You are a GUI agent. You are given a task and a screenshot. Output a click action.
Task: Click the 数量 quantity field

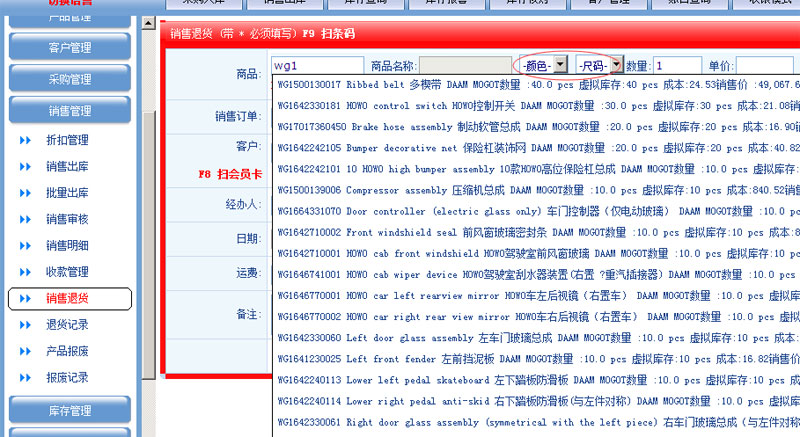(678, 65)
